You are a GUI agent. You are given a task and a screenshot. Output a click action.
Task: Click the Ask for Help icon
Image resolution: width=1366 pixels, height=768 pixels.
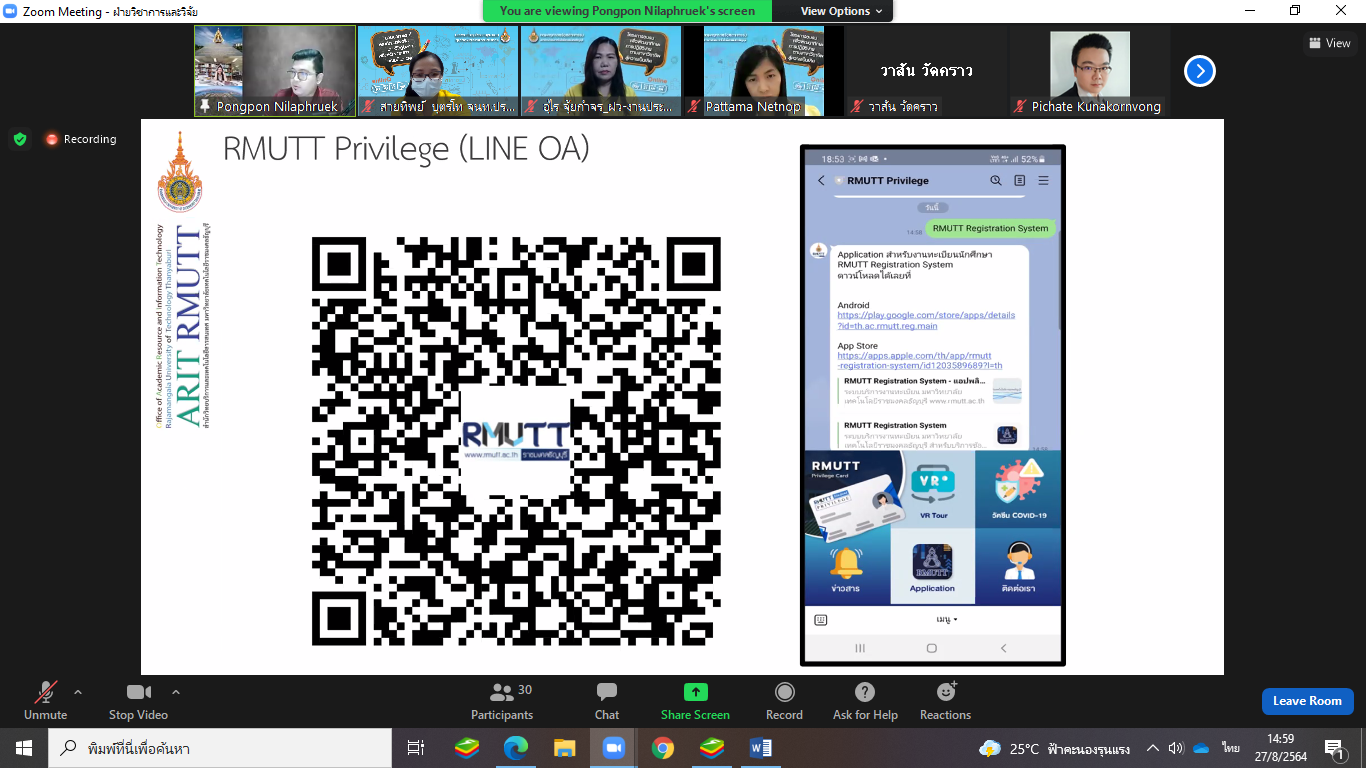coord(865,692)
